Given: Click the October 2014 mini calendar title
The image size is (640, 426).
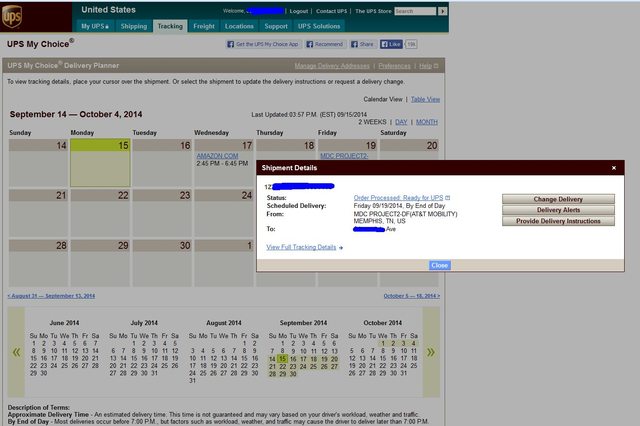Looking at the screenshot, I should 382,323.
